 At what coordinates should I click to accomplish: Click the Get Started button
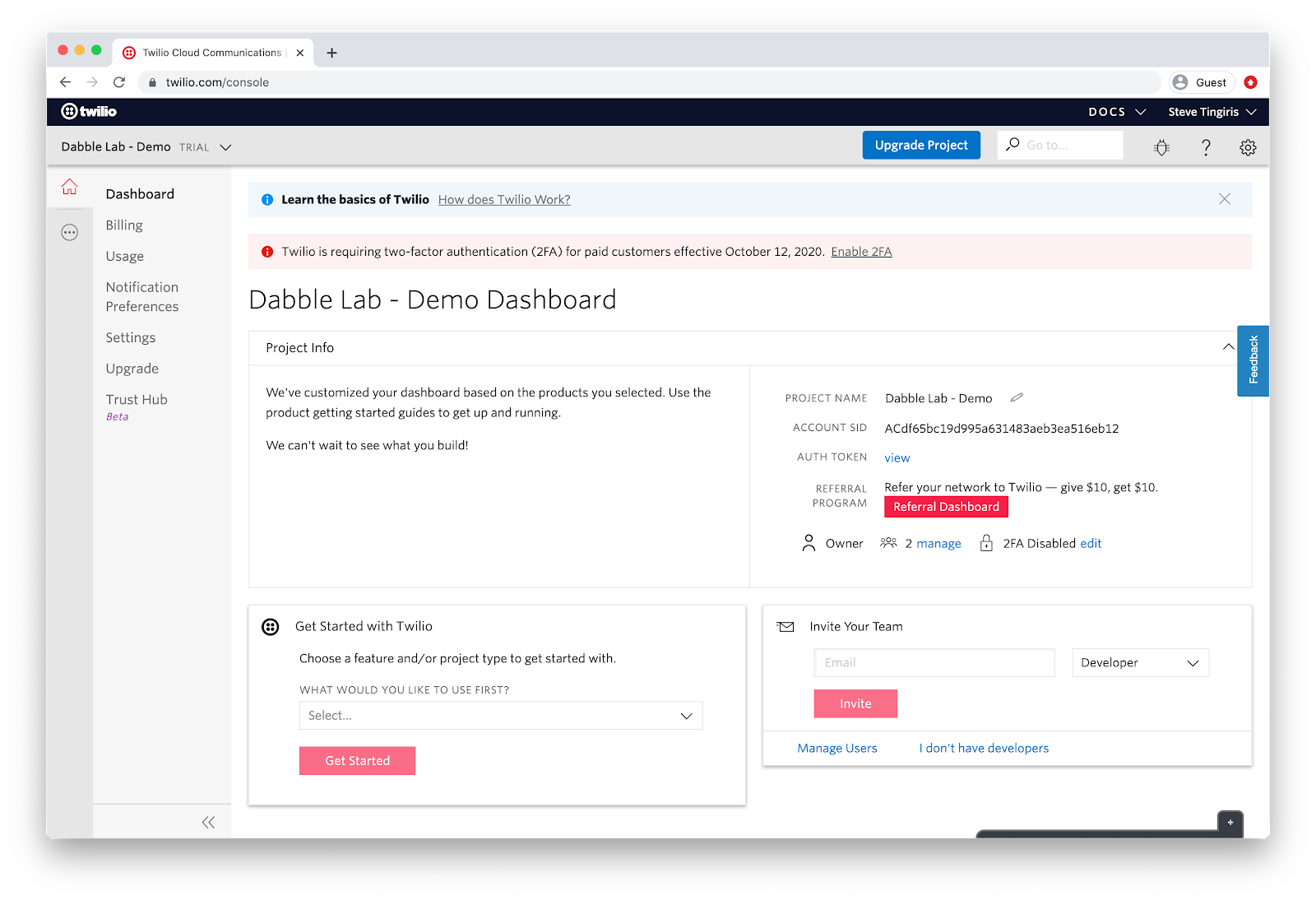(357, 761)
